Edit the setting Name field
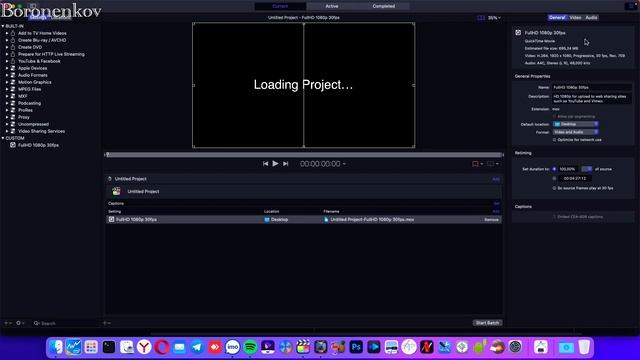 point(591,87)
